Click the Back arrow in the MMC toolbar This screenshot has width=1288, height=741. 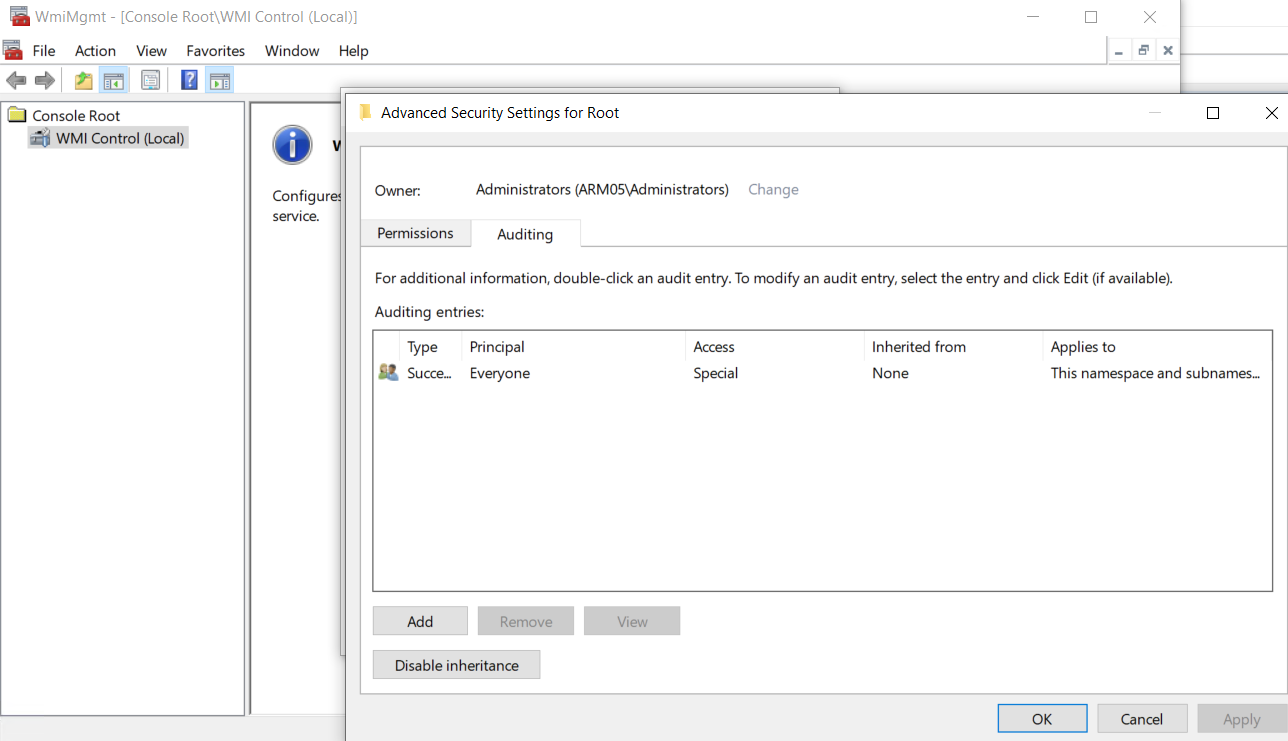click(15, 81)
